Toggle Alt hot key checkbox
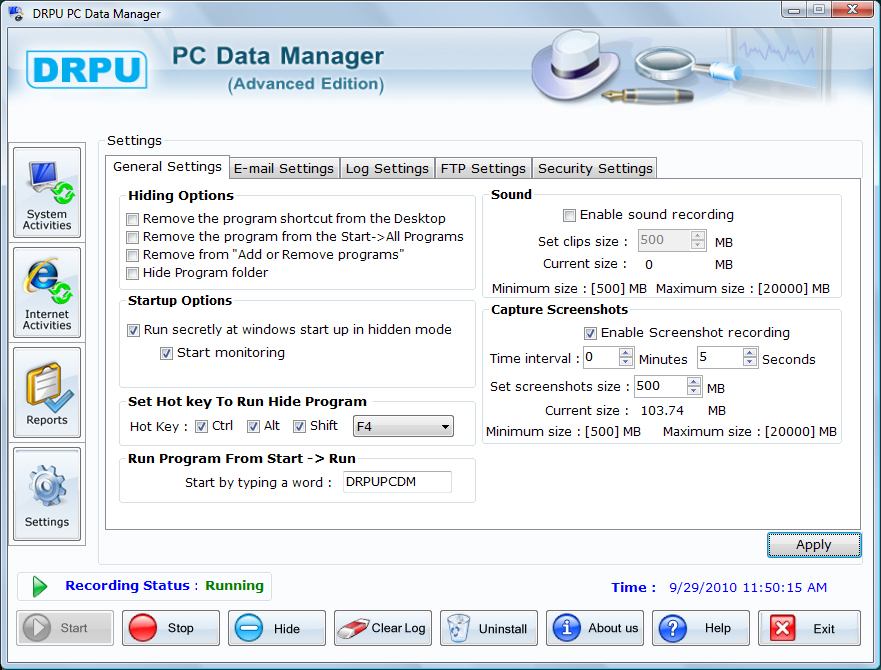This screenshot has width=881, height=670. 253,427
